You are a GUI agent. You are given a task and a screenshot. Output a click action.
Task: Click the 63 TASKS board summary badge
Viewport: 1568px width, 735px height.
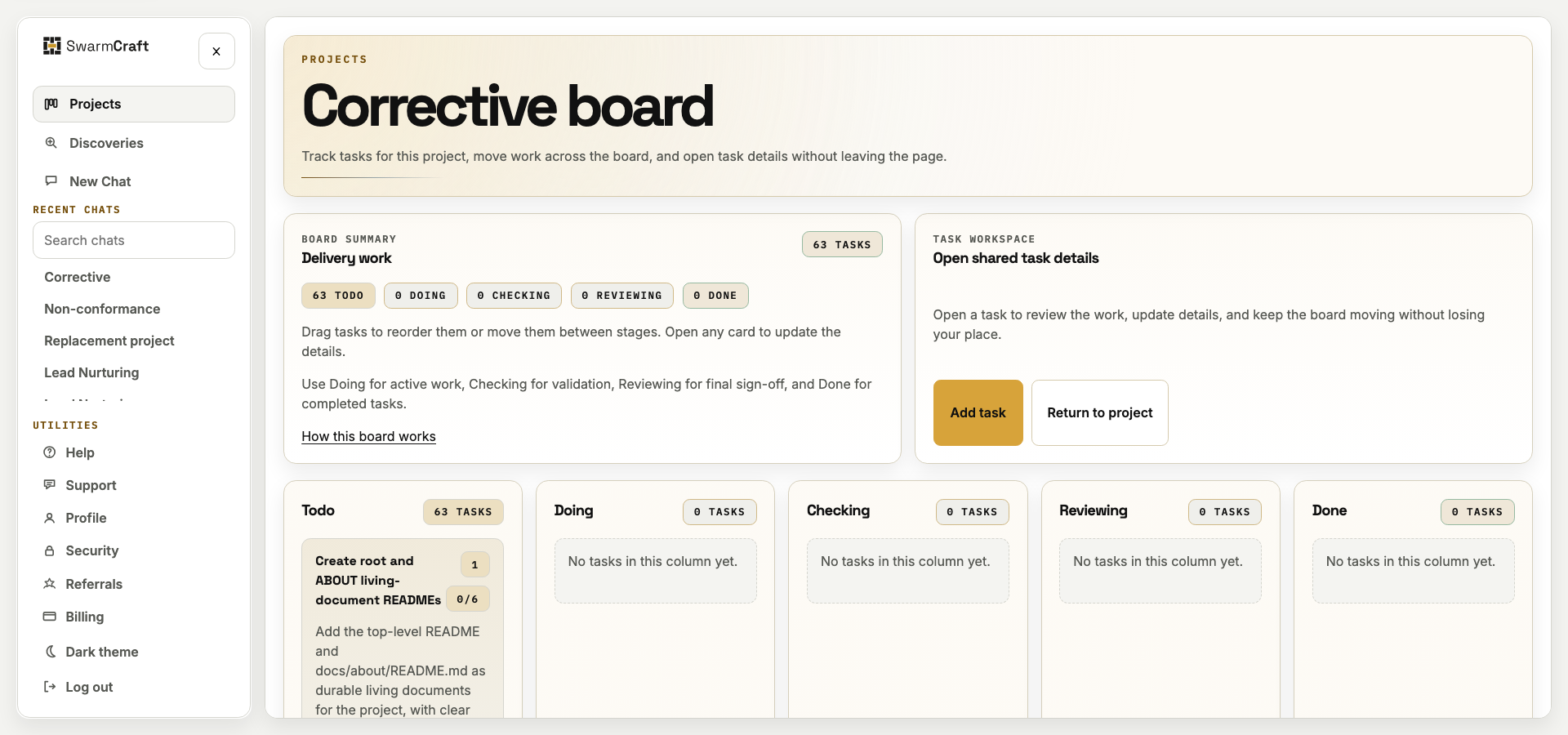click(x=842, y=244)
